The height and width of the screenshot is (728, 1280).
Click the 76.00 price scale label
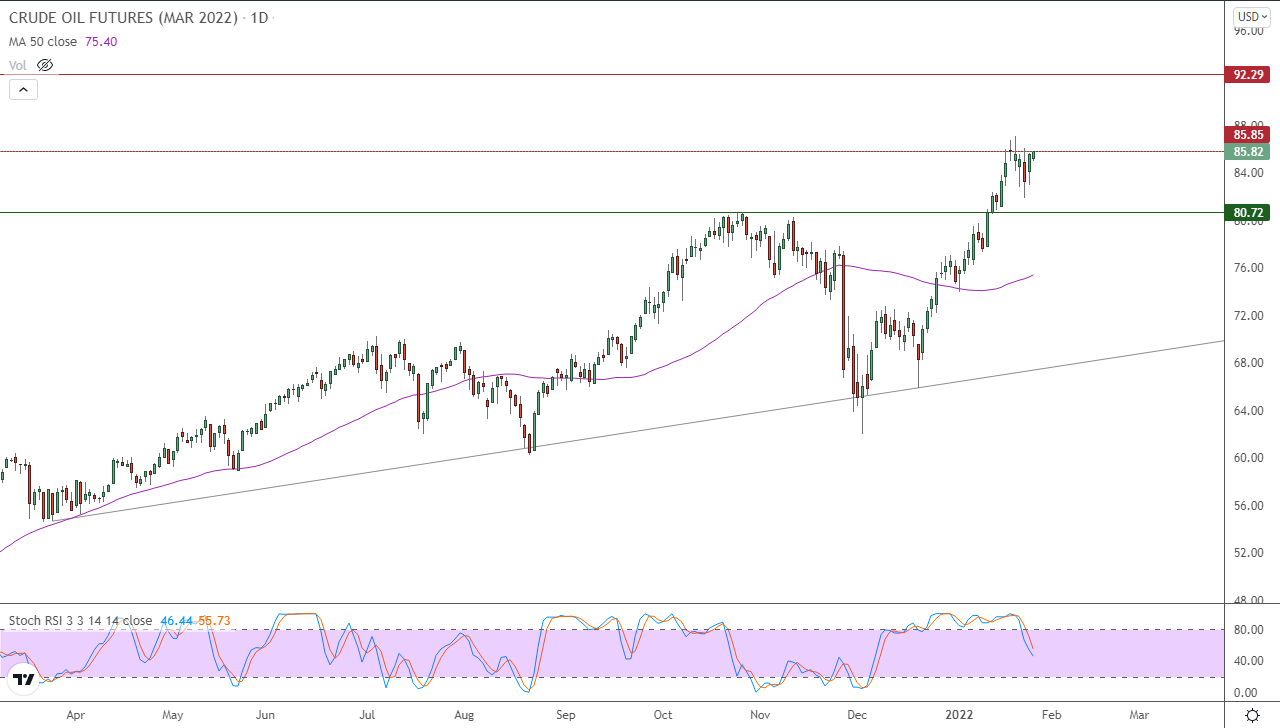coord(1249,268)
